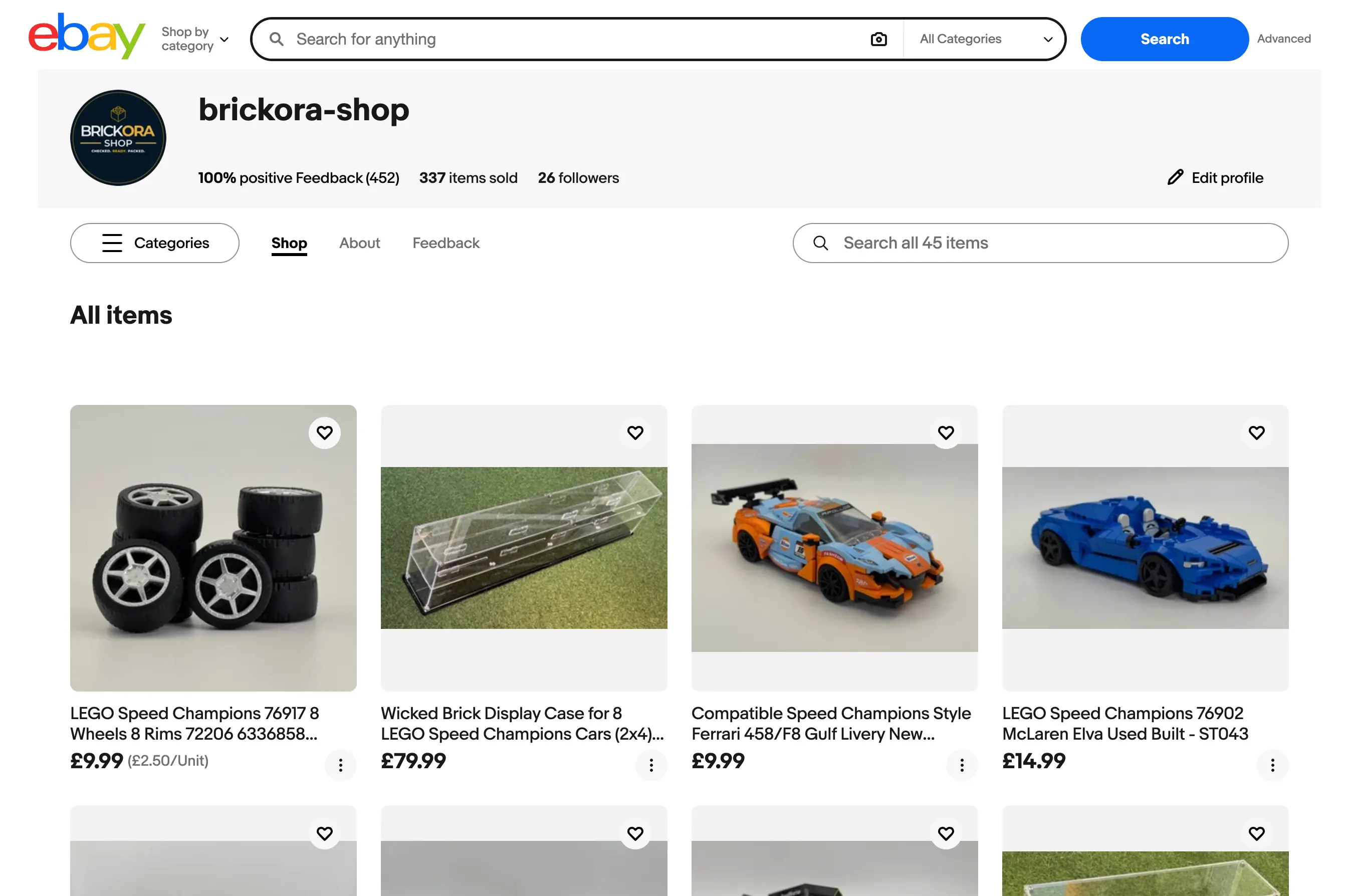Add LEGO 76917 Wheels listing to watchlist

325,432
